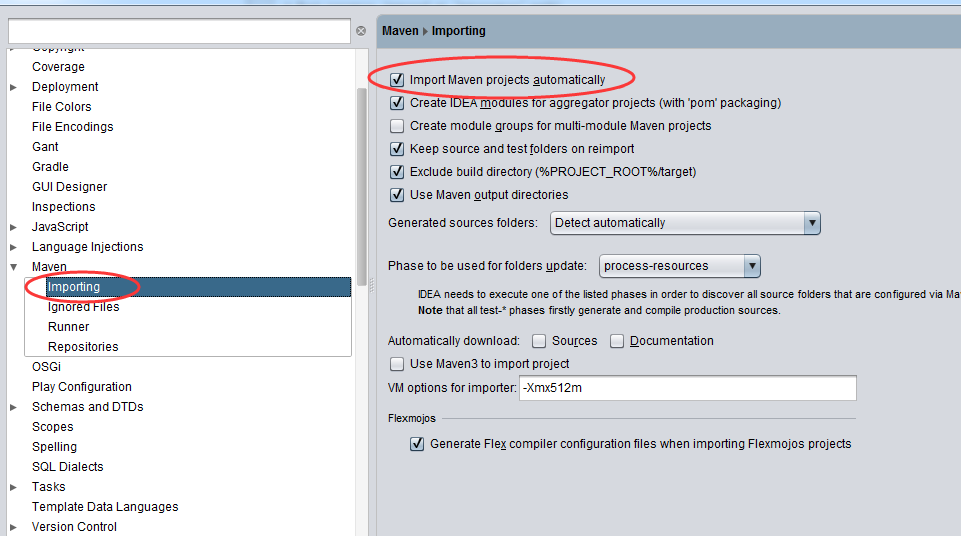
Task: Select Version Control settings entry
Action: [x=74, y=527]
